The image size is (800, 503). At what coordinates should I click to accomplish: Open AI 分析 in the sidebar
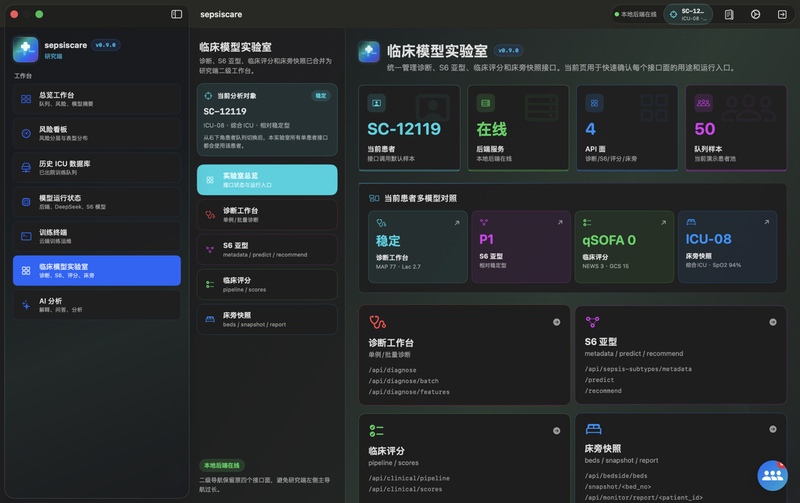click(97, 305)
